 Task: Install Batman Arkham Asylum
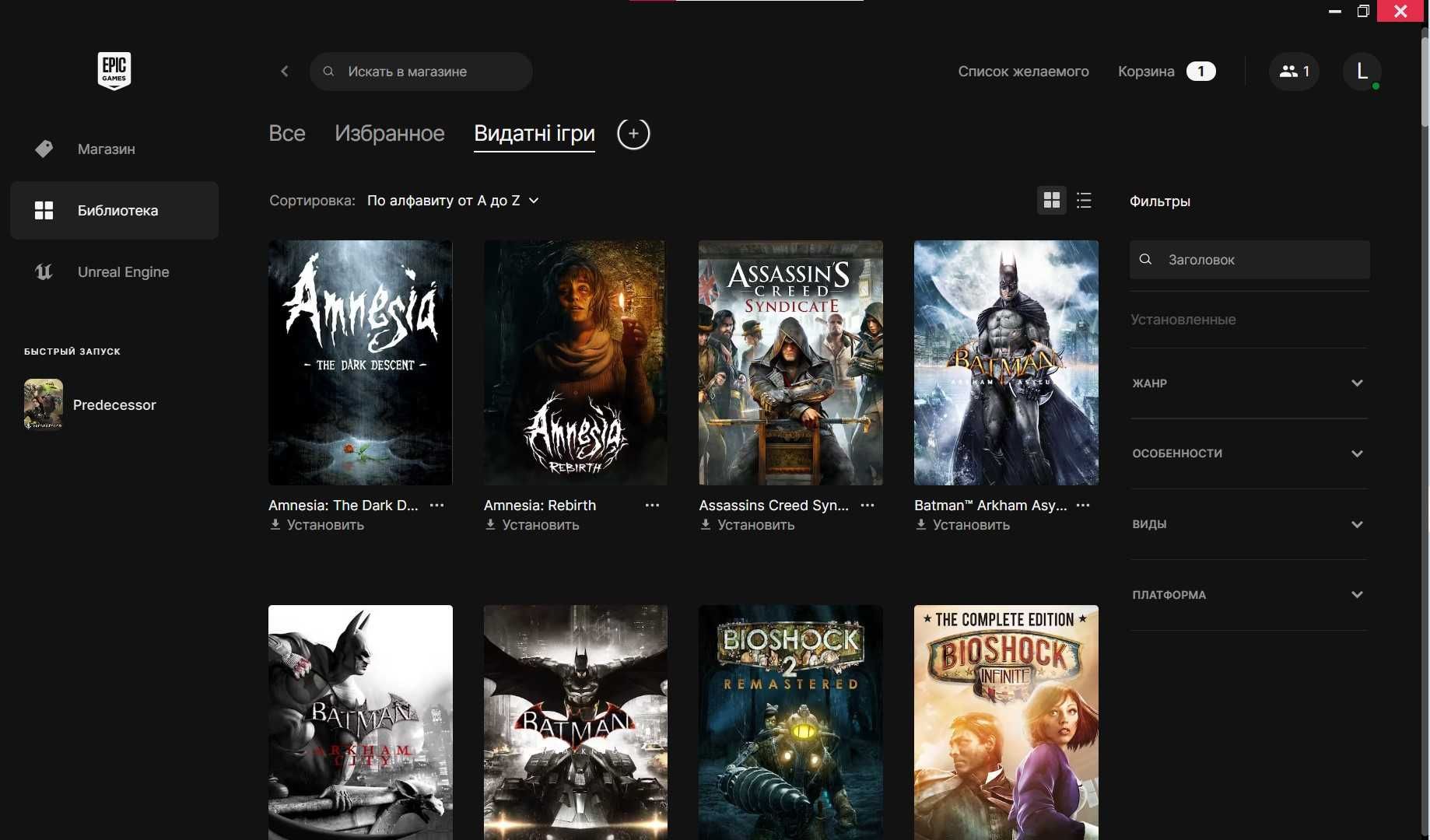point(962,525)
